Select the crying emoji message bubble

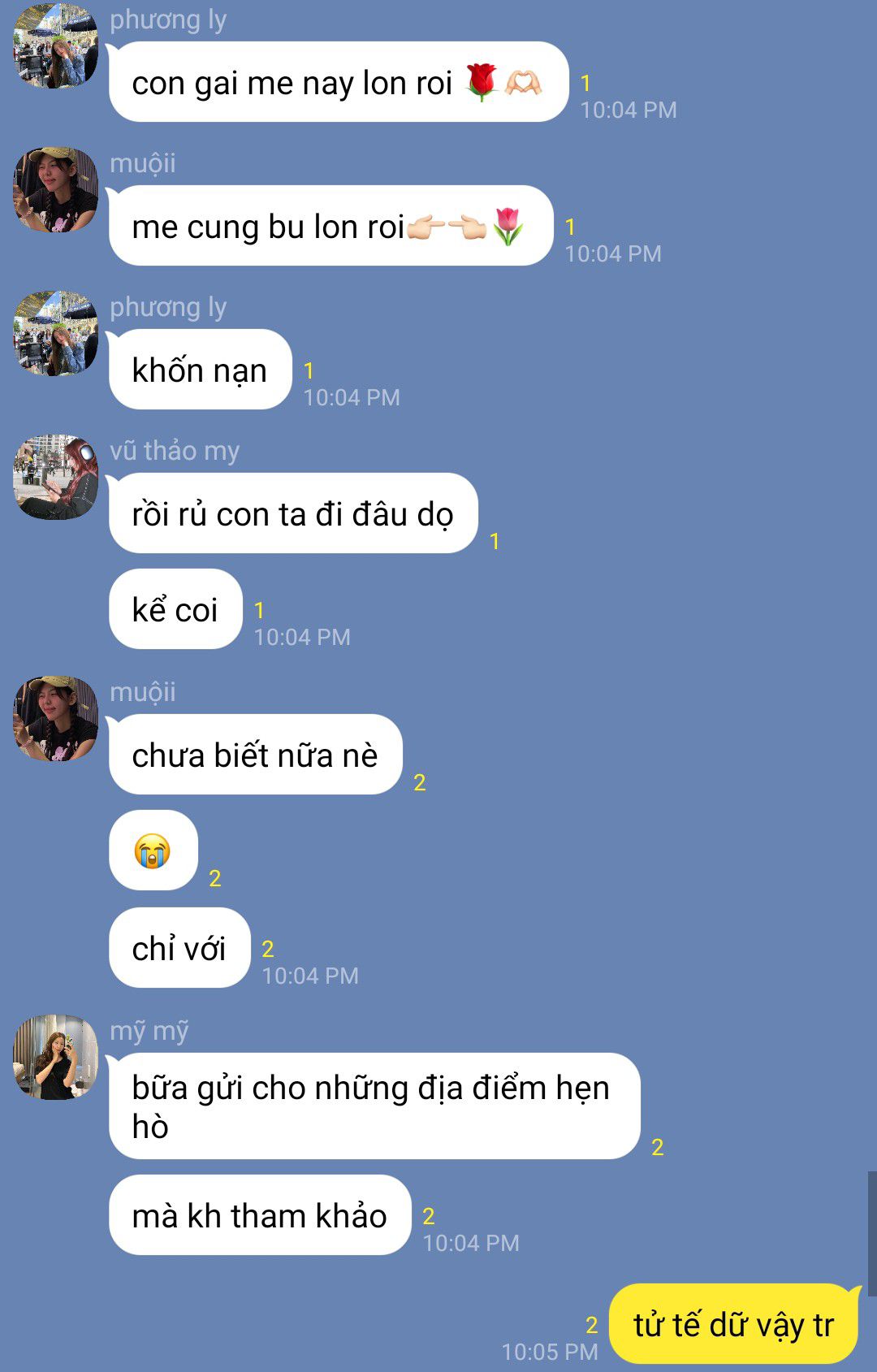[153, 850]
